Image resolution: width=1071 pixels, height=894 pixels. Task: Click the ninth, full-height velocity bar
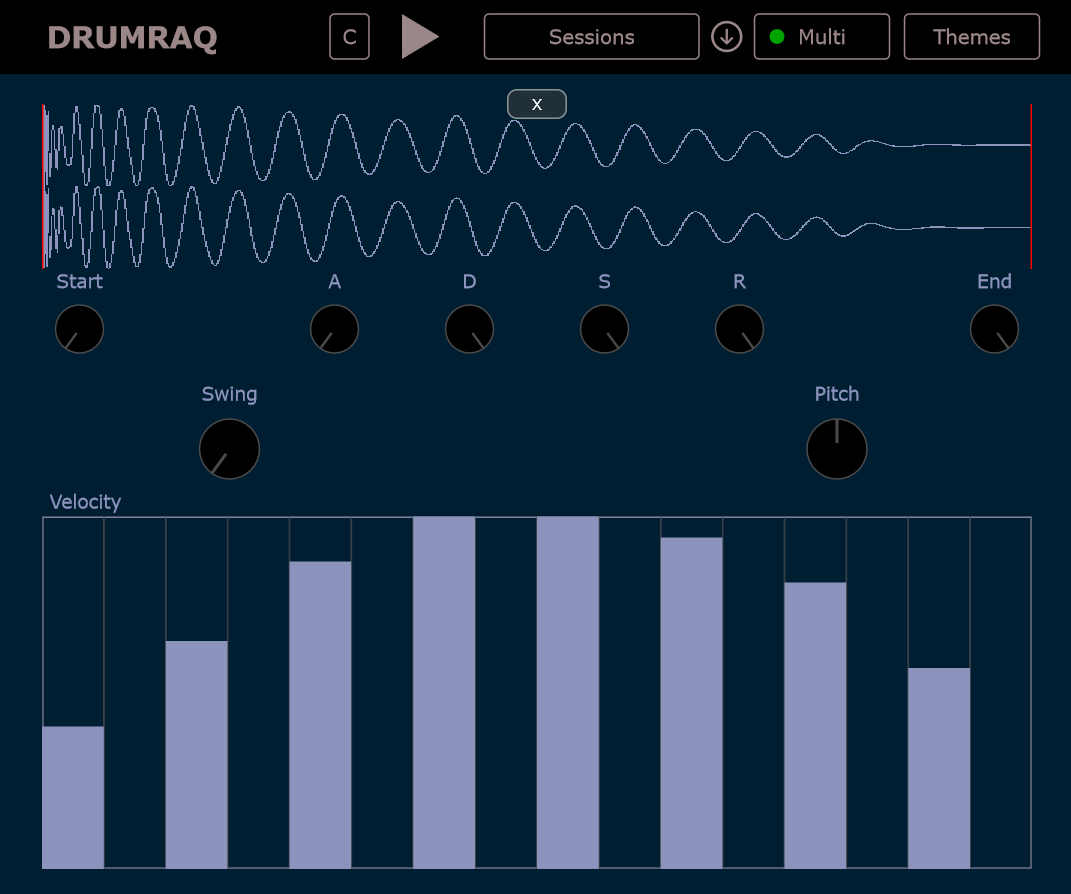568,693
